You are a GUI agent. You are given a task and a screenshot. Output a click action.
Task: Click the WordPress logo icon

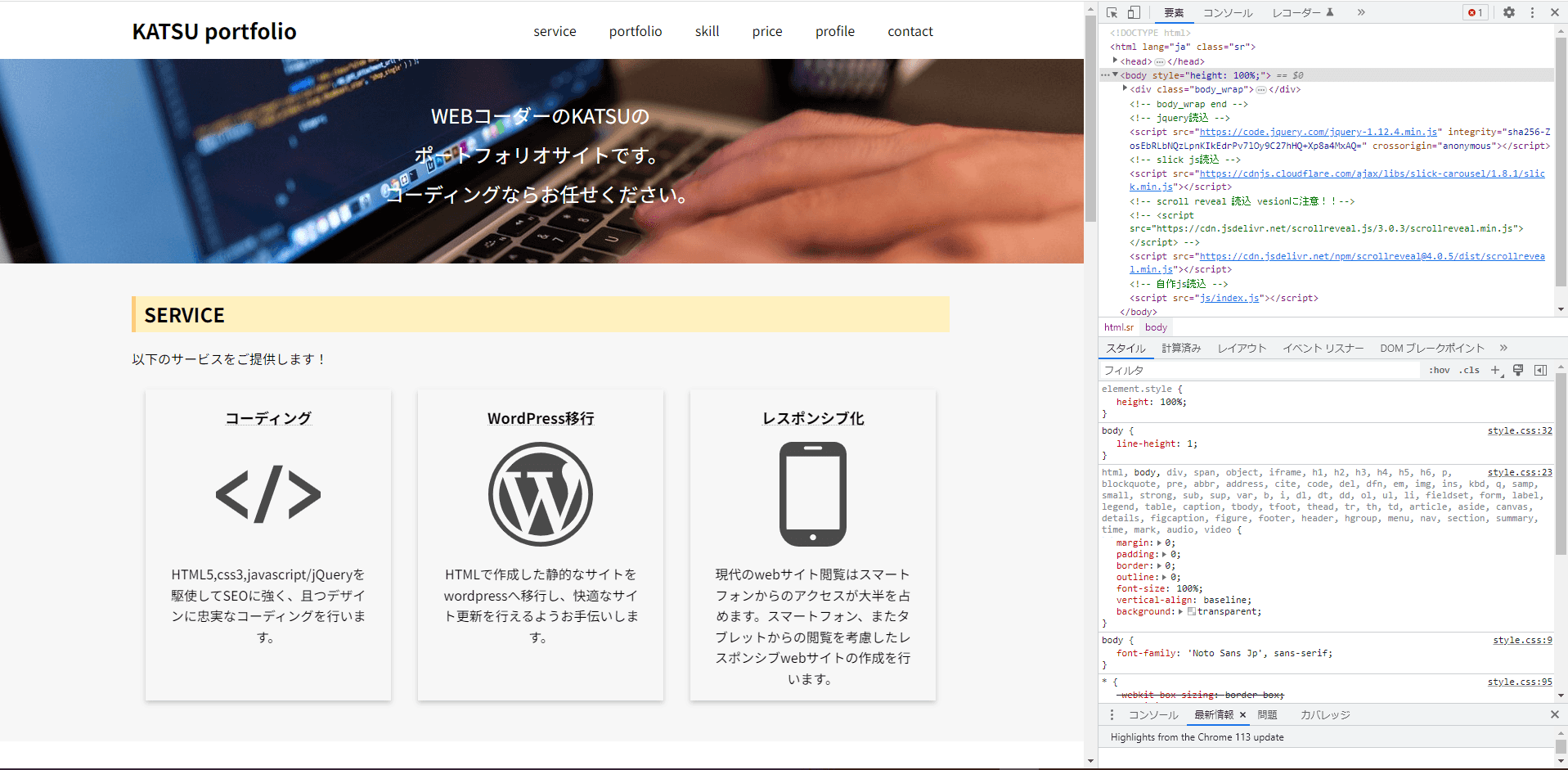coord(541,494)
